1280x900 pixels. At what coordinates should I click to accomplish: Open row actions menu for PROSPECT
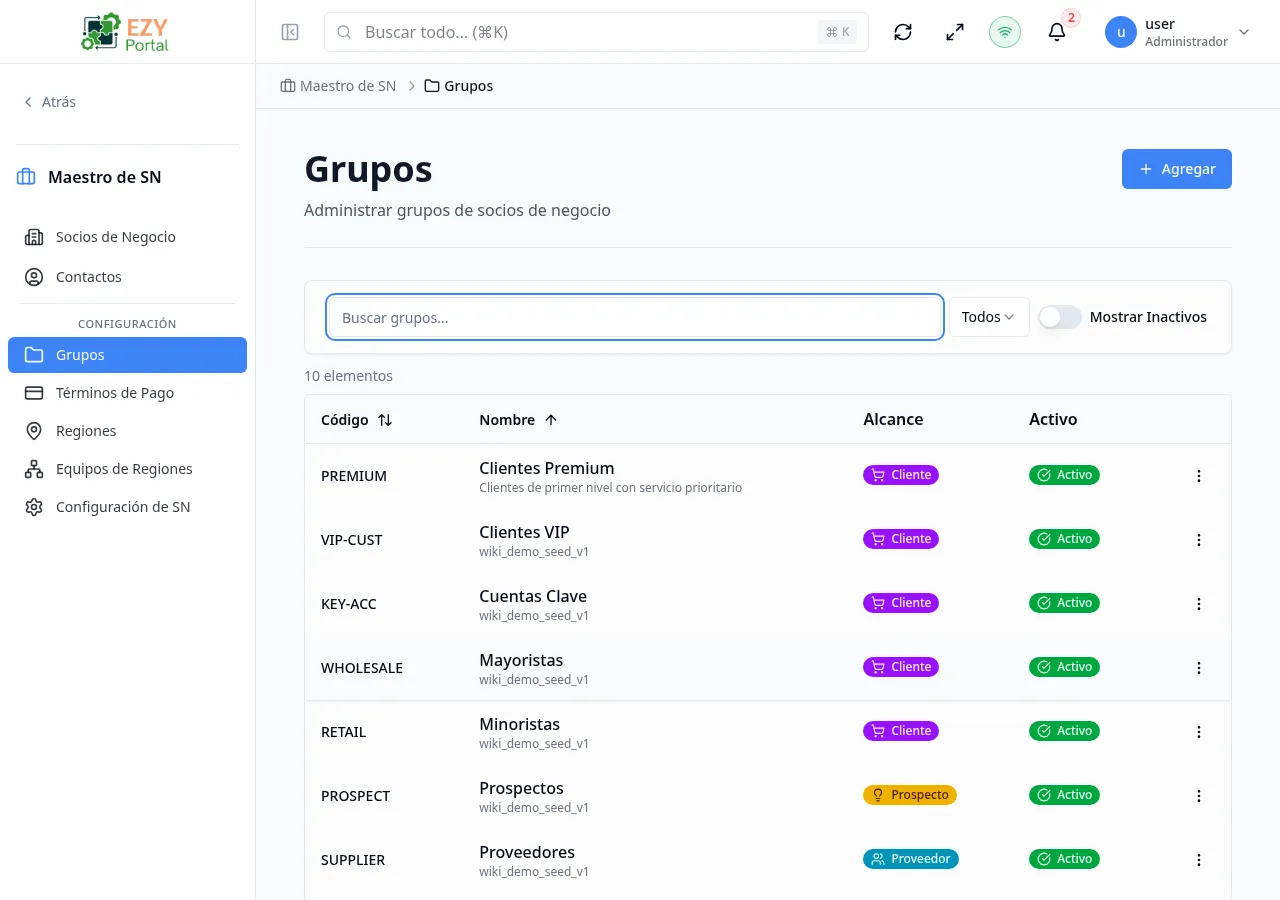tap(1199, 796)
